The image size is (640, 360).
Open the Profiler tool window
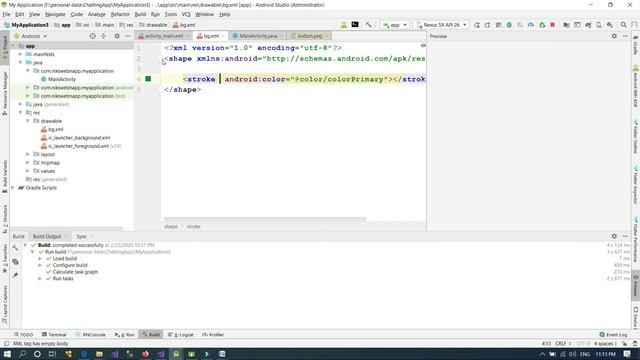(x=213, y=334)
